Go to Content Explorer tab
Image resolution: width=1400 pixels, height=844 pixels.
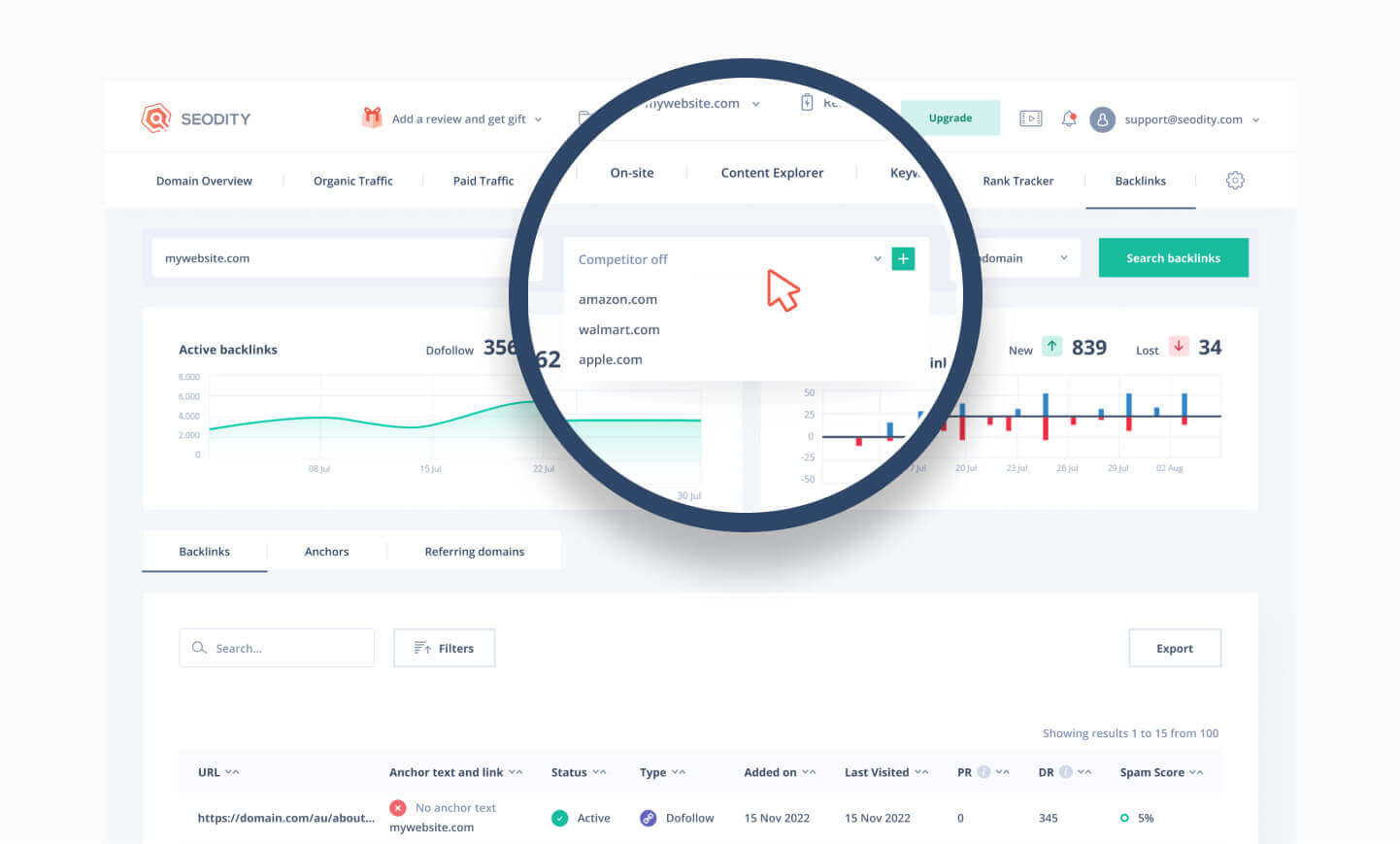(772, 173)
